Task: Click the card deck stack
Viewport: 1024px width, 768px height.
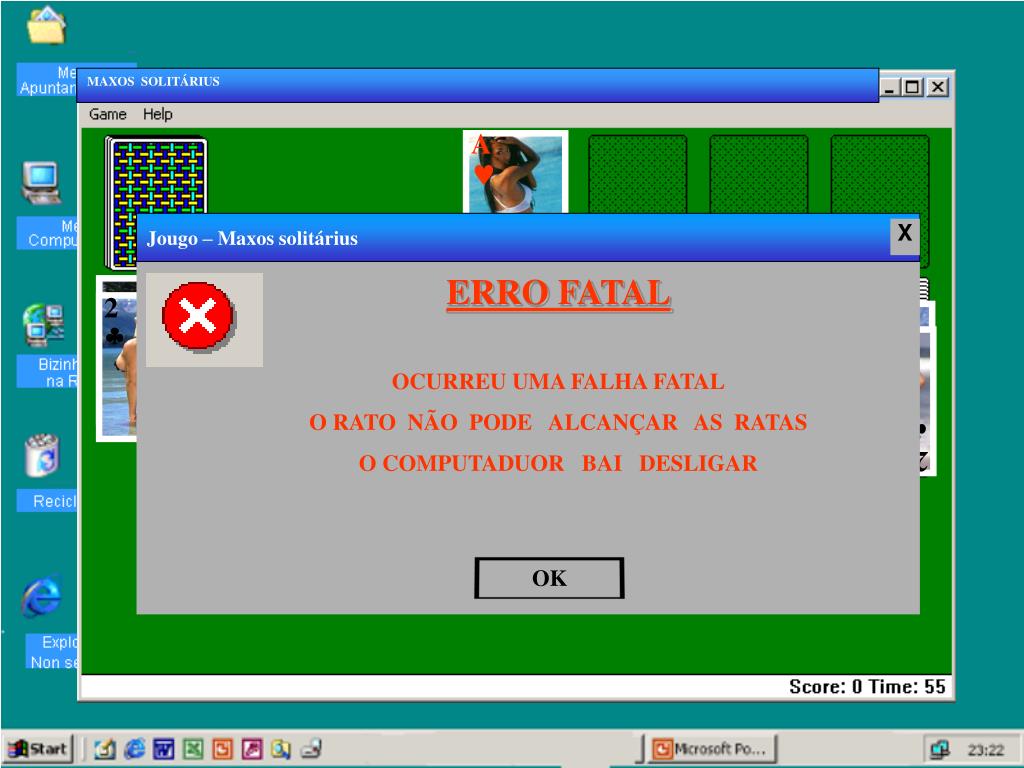Action: point(155,175)
